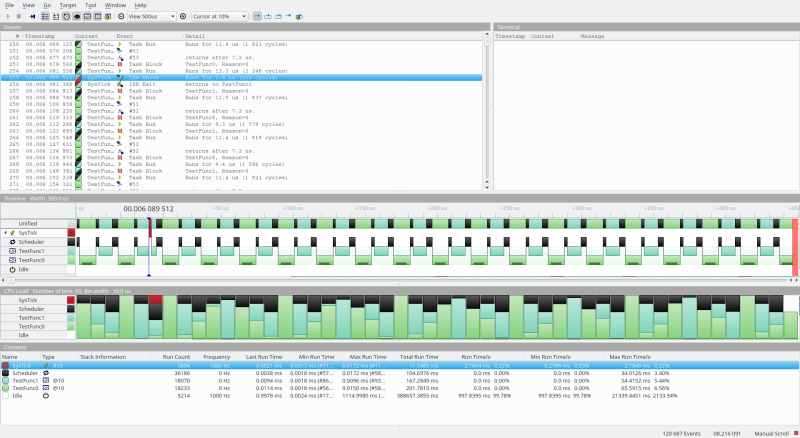Click the Timestamp column header in Events

(40, 36)
